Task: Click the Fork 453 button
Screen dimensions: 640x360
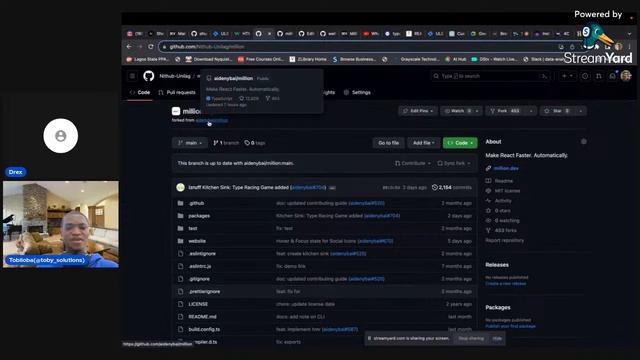Action: click(505, 111)
